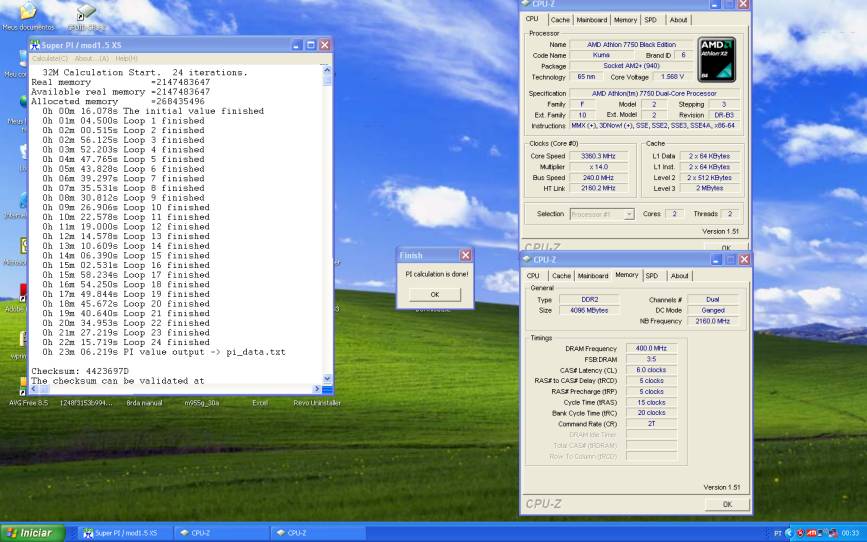This screenshot has width=867, height=542.
Task: Select the SPD tab in upper CPU-Z window
Action: tap(650, 19)
